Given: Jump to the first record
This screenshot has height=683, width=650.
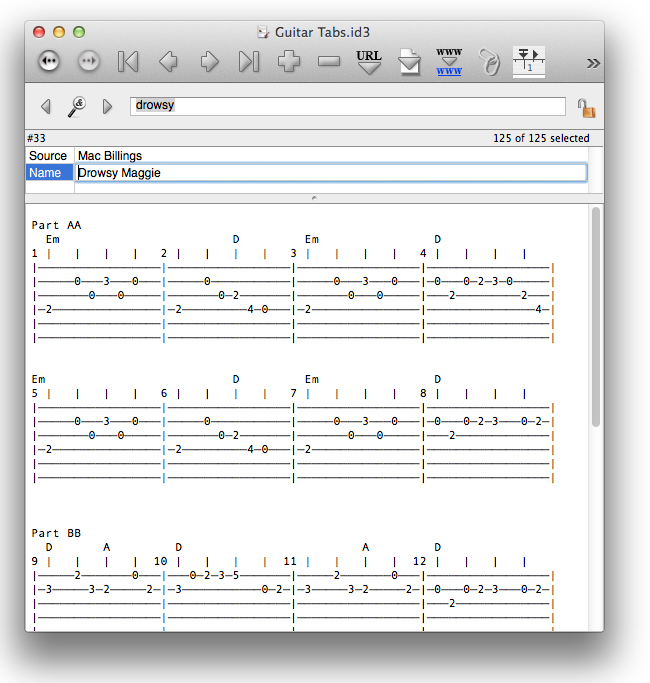Looking at the screenshot, I should tap(128, 61).
